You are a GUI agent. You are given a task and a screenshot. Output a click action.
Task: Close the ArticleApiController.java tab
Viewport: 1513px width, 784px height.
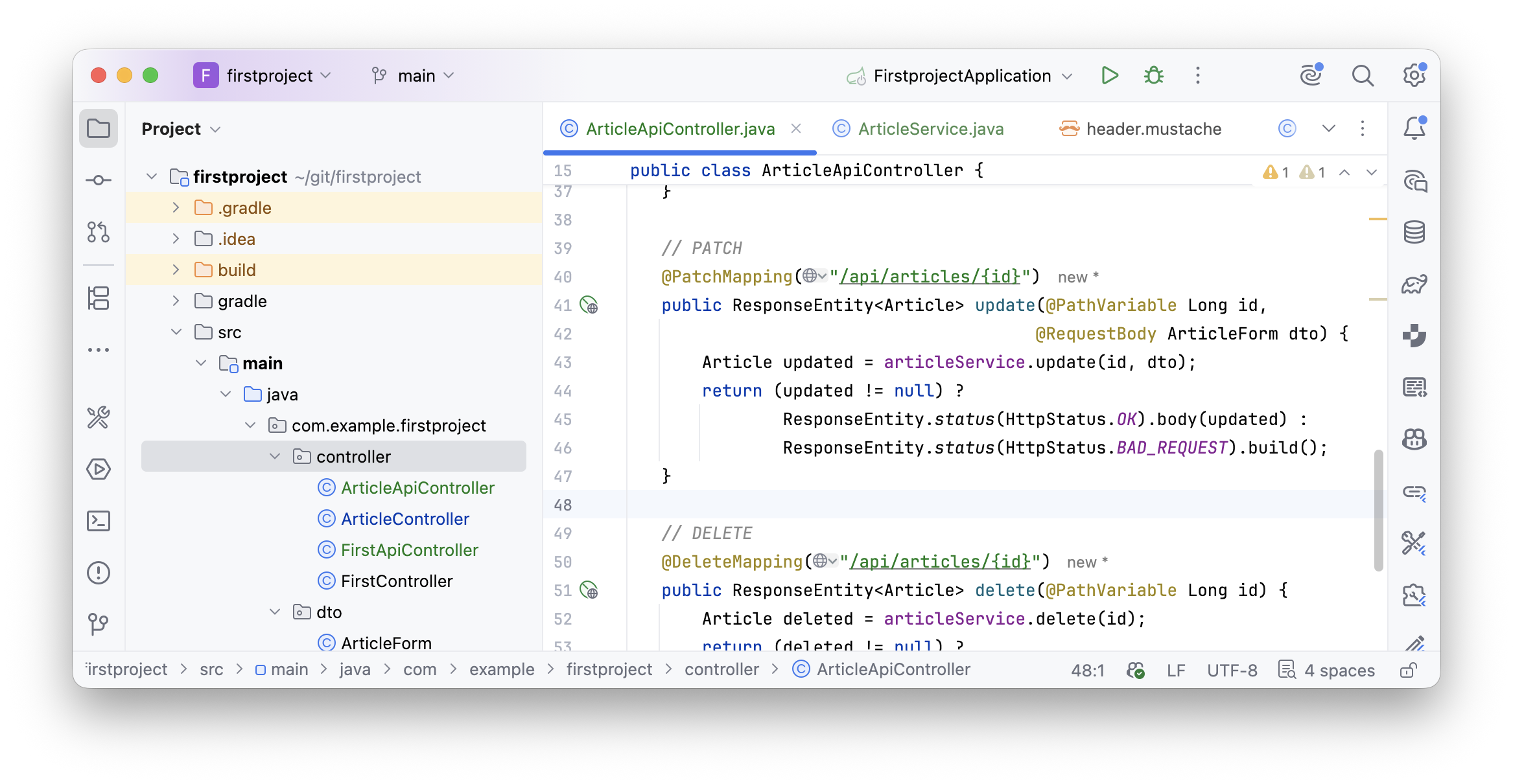point(796,128)
